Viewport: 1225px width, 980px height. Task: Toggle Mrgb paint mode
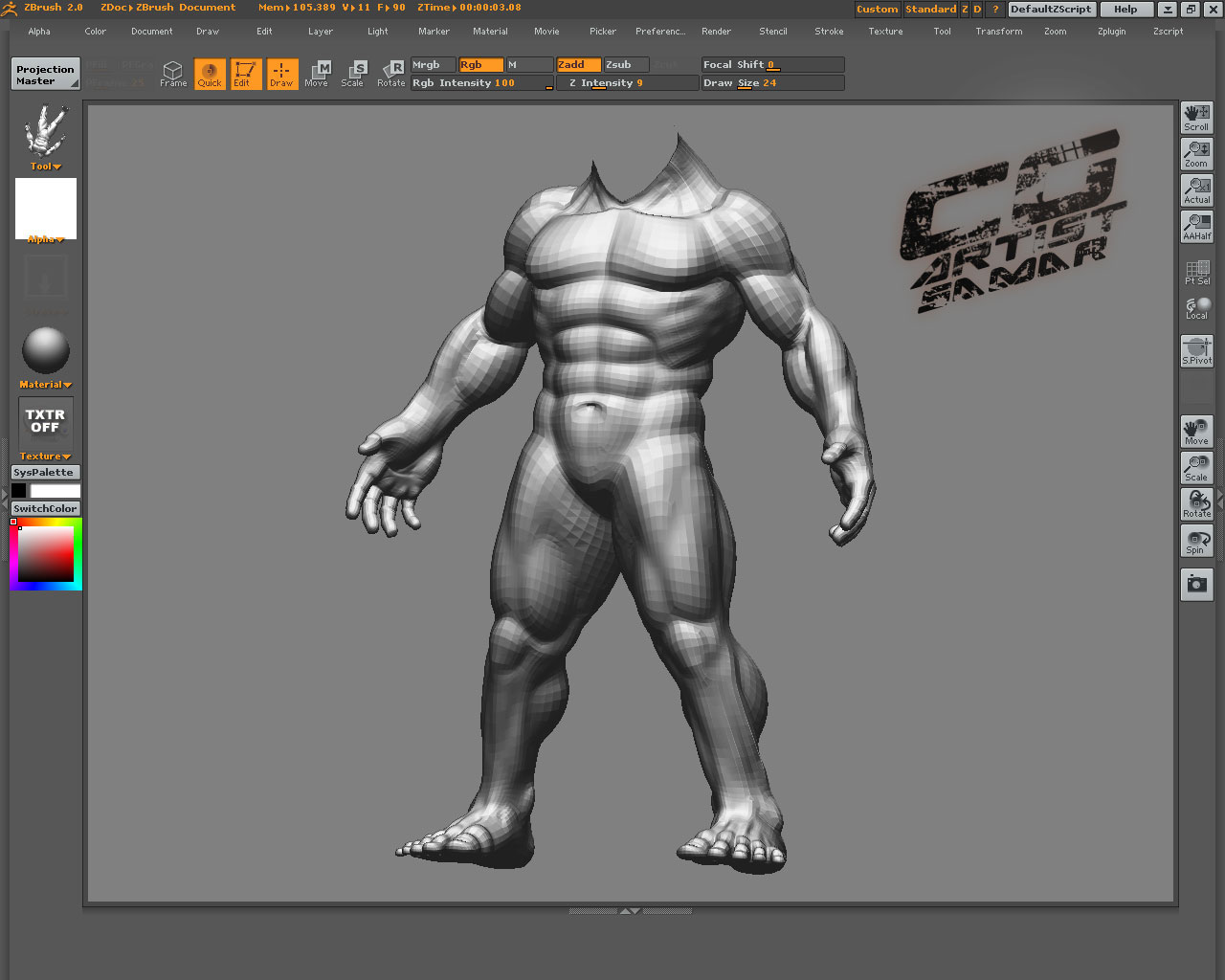click(433, 64)
